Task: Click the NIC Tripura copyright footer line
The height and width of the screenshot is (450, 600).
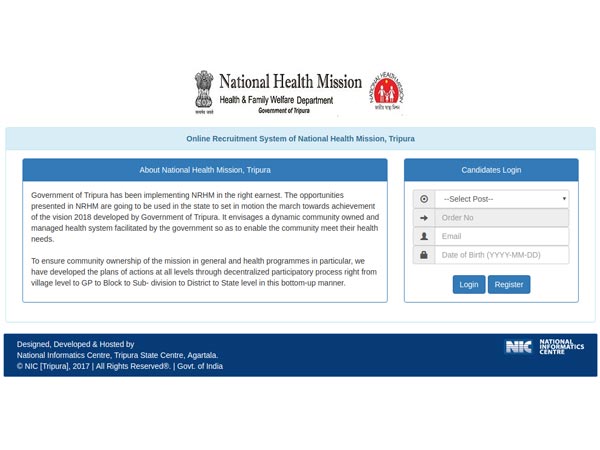Action: [120, 367]
